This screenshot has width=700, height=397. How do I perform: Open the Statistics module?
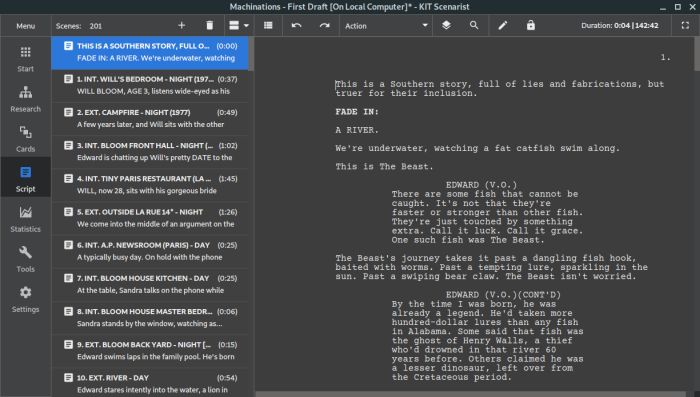pos(25,218)
